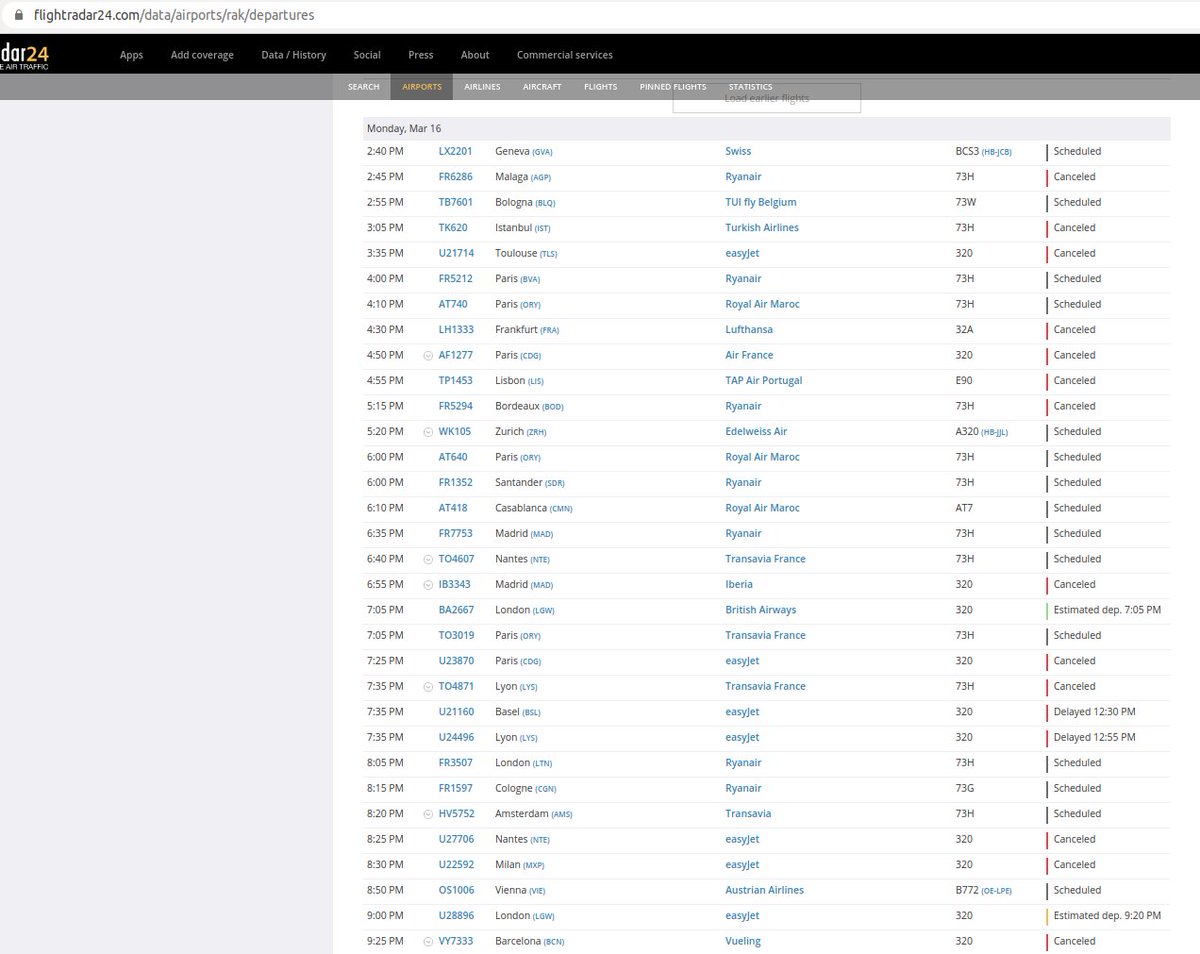Open flight OS1006 link
1200x954 pixels.
(456, 891)
